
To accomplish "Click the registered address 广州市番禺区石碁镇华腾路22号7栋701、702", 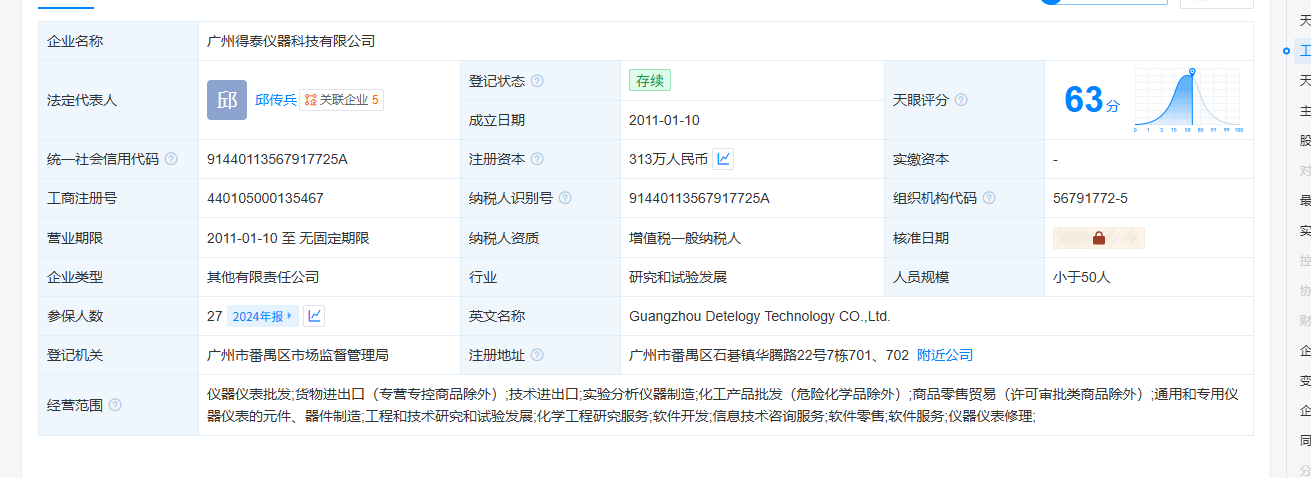I will tap(769, 355).
